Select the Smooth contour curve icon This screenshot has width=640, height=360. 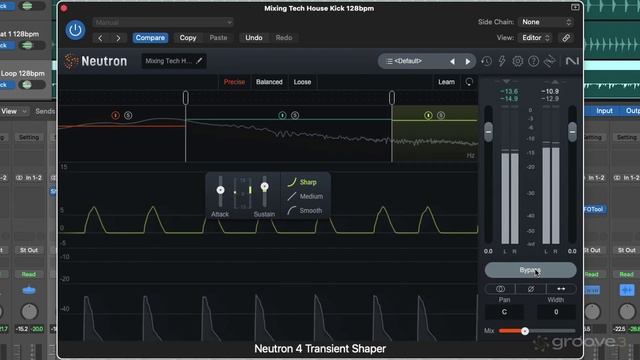click(x=291, y=211)
